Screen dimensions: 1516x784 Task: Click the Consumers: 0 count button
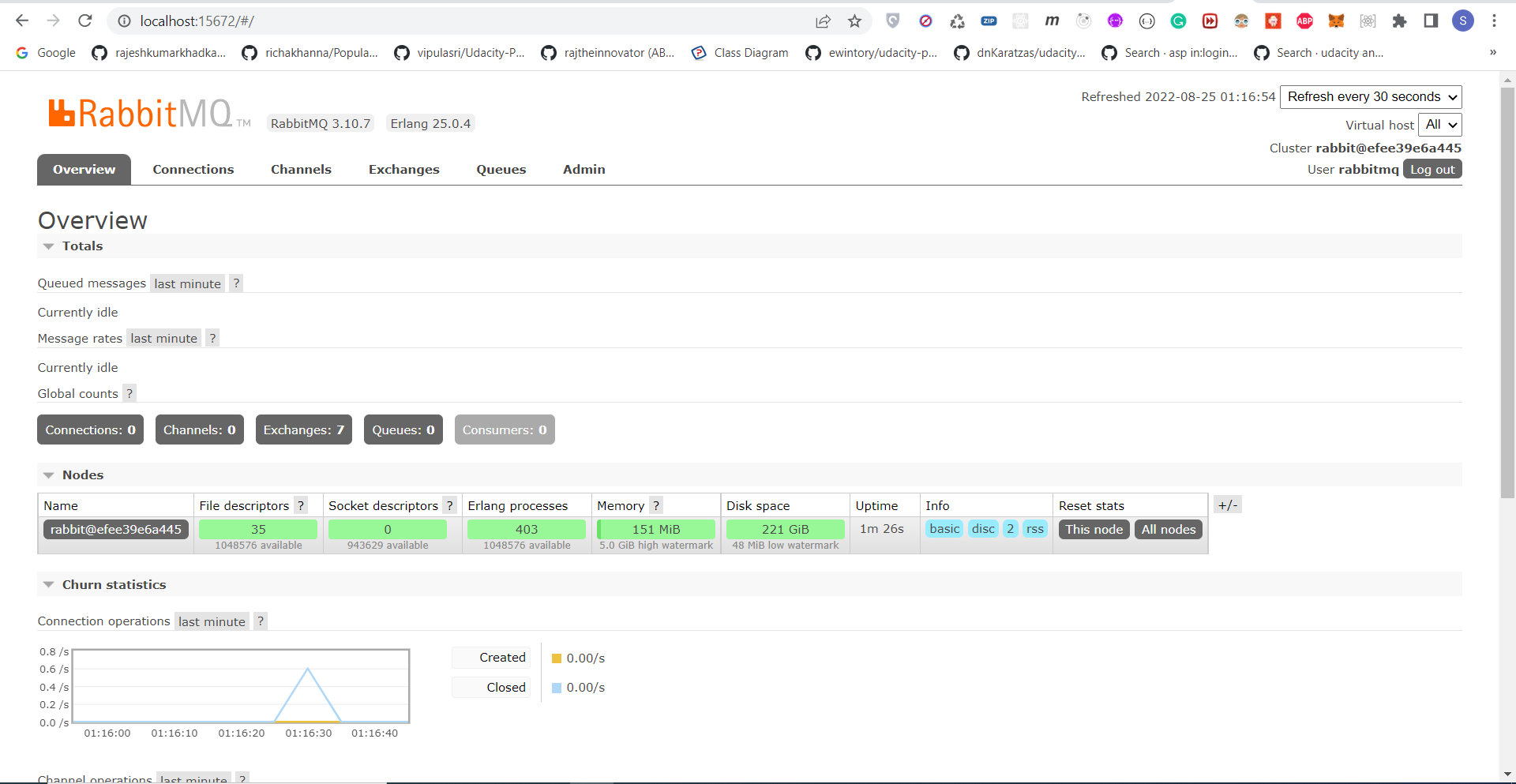(x=505, y=430)
